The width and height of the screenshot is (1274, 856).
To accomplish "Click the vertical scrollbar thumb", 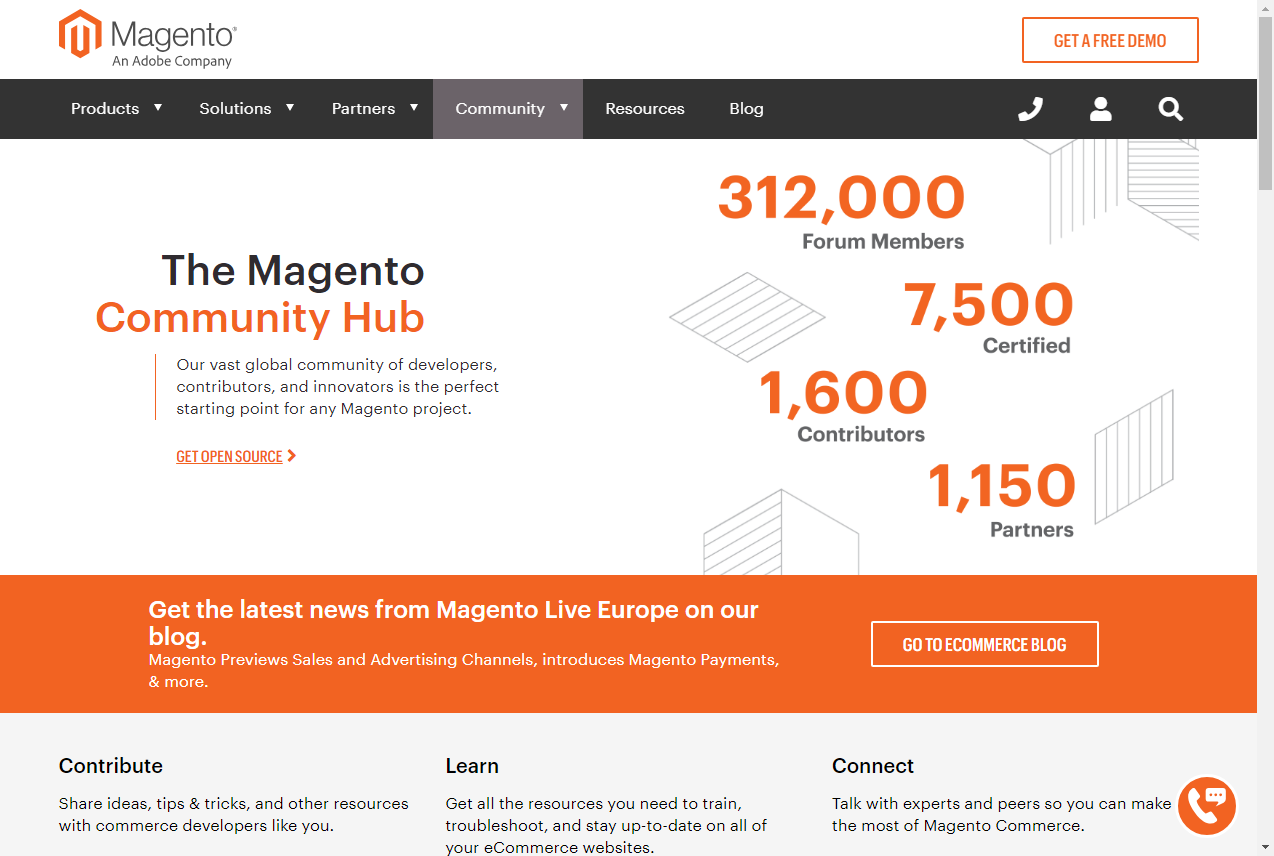I will (1265, 102).
